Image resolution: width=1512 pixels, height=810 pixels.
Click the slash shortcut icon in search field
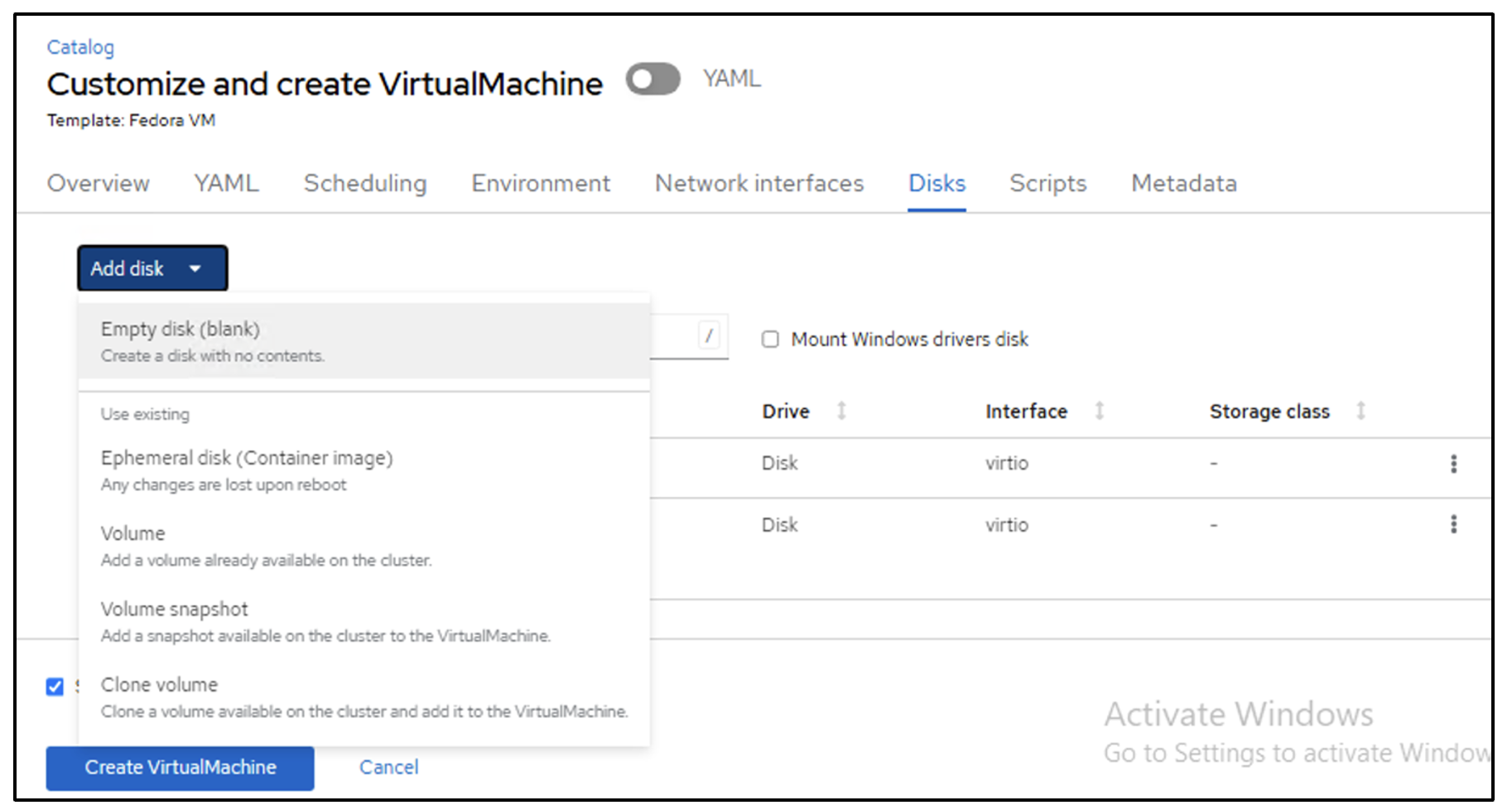pyautogui.click(x=709, y=335)
